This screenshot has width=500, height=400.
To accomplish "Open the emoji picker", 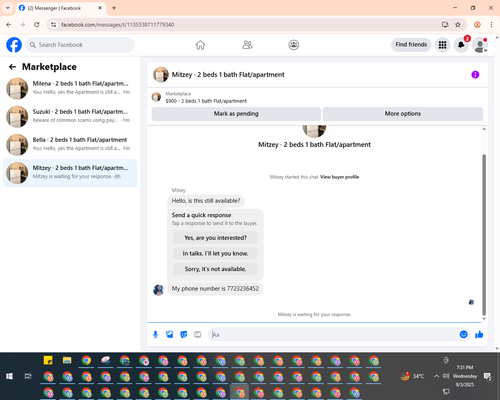I will point(463,334).
